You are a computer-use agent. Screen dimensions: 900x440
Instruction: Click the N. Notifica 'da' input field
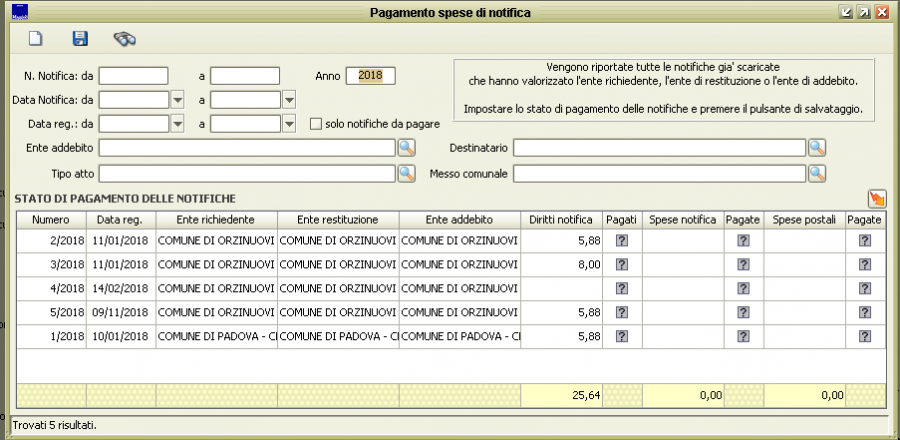click(x=133, y=76)
